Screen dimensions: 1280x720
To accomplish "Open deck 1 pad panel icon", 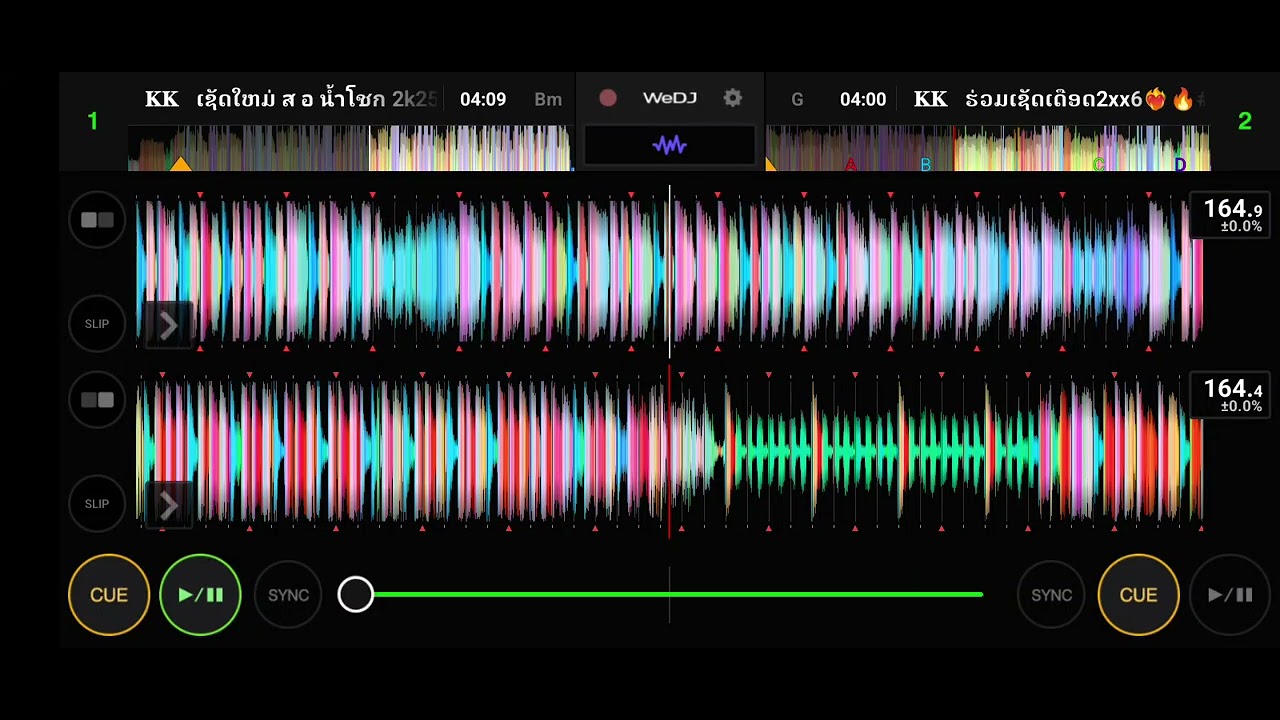I will [97, 220].
